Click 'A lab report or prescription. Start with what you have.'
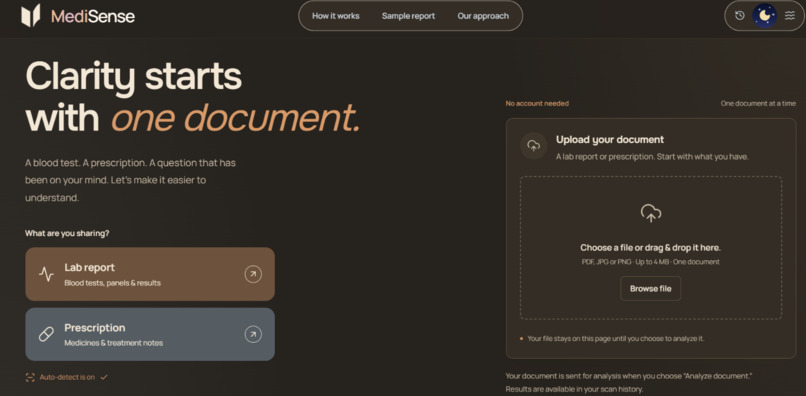The width and height of the screenshot is (806, 396). pyautogui.click(x=652, y=157)
